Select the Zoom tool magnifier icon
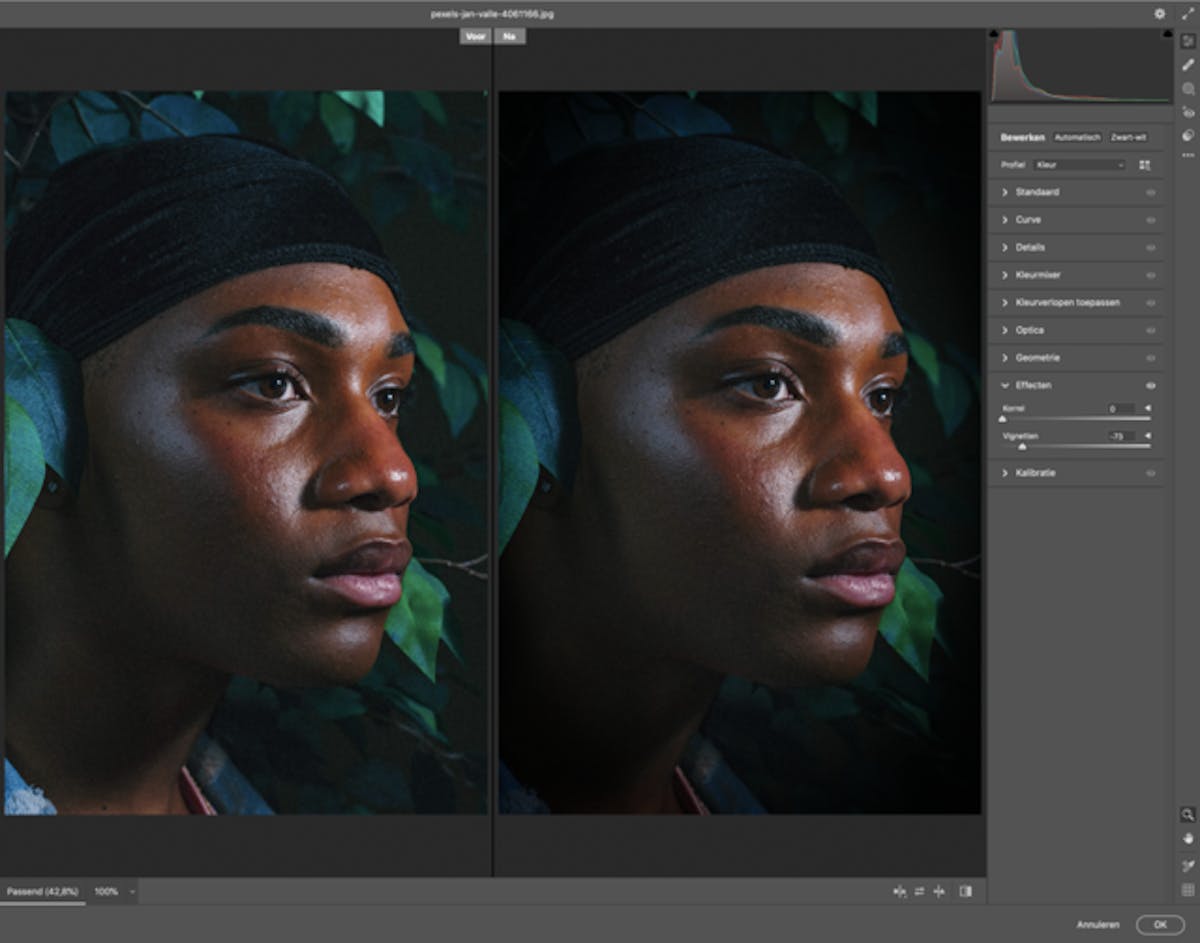This screenshot has height=943, width=1200. (x=1188, y=814)
